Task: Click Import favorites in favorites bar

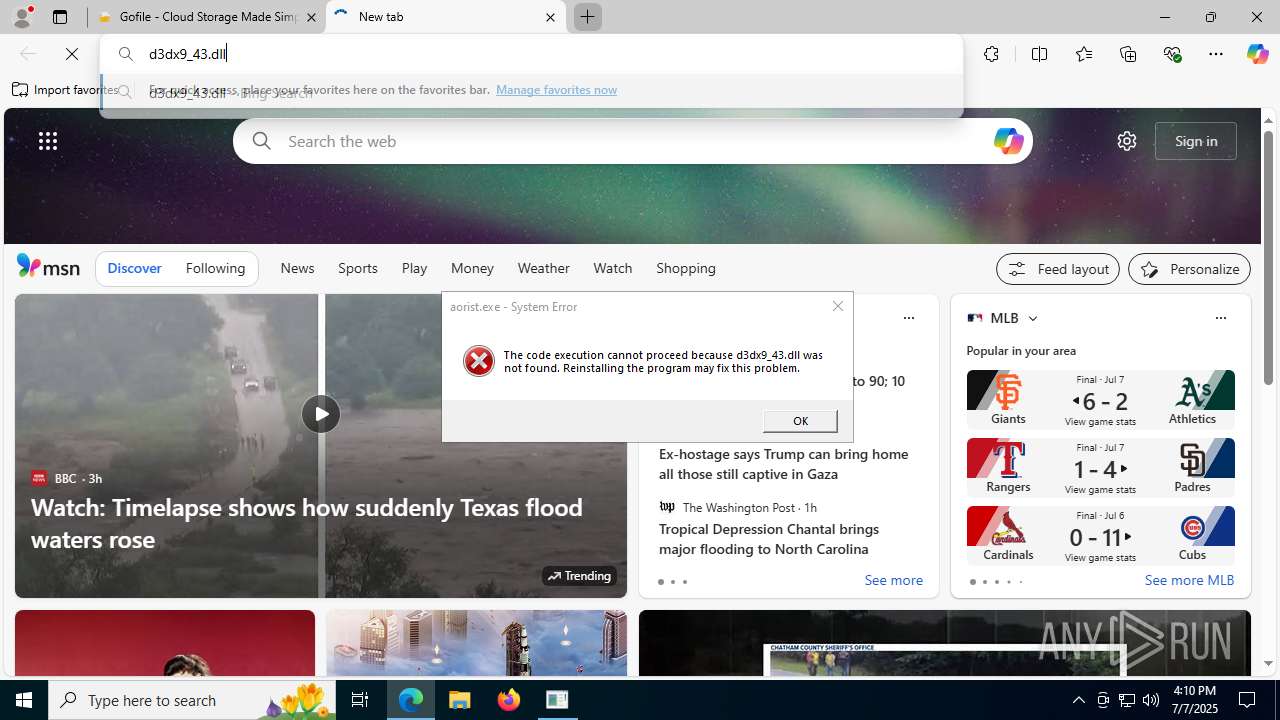Action: coord(64,90)
